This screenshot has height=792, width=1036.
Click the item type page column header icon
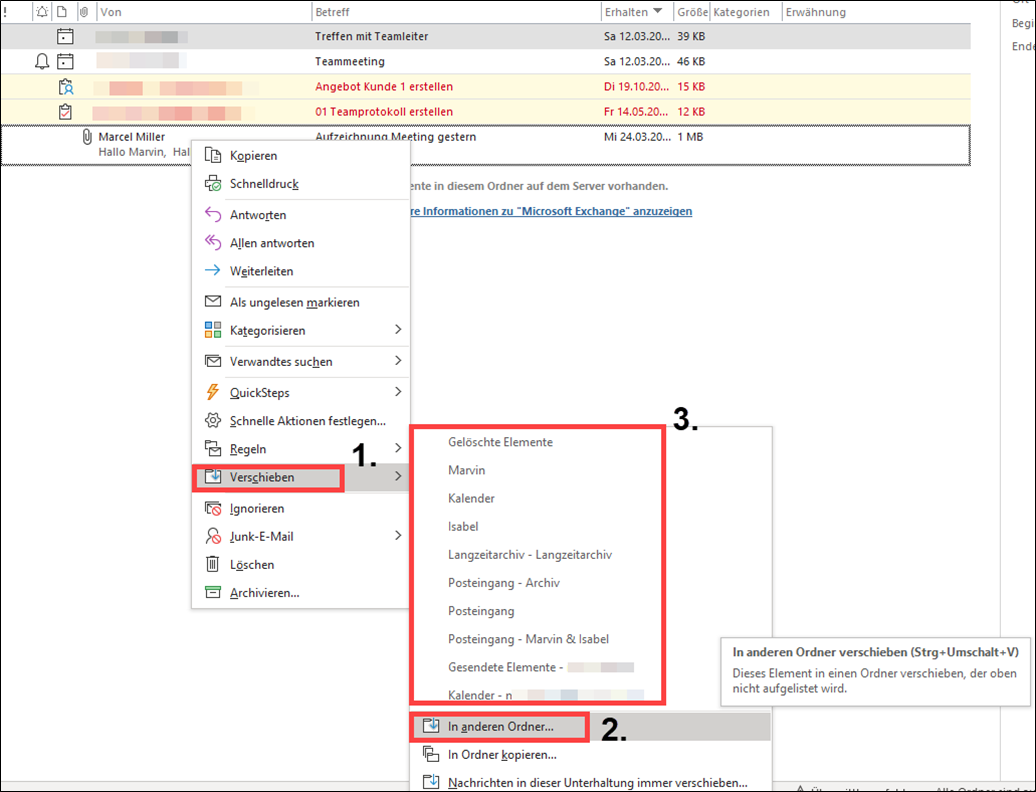coord(61,12)
